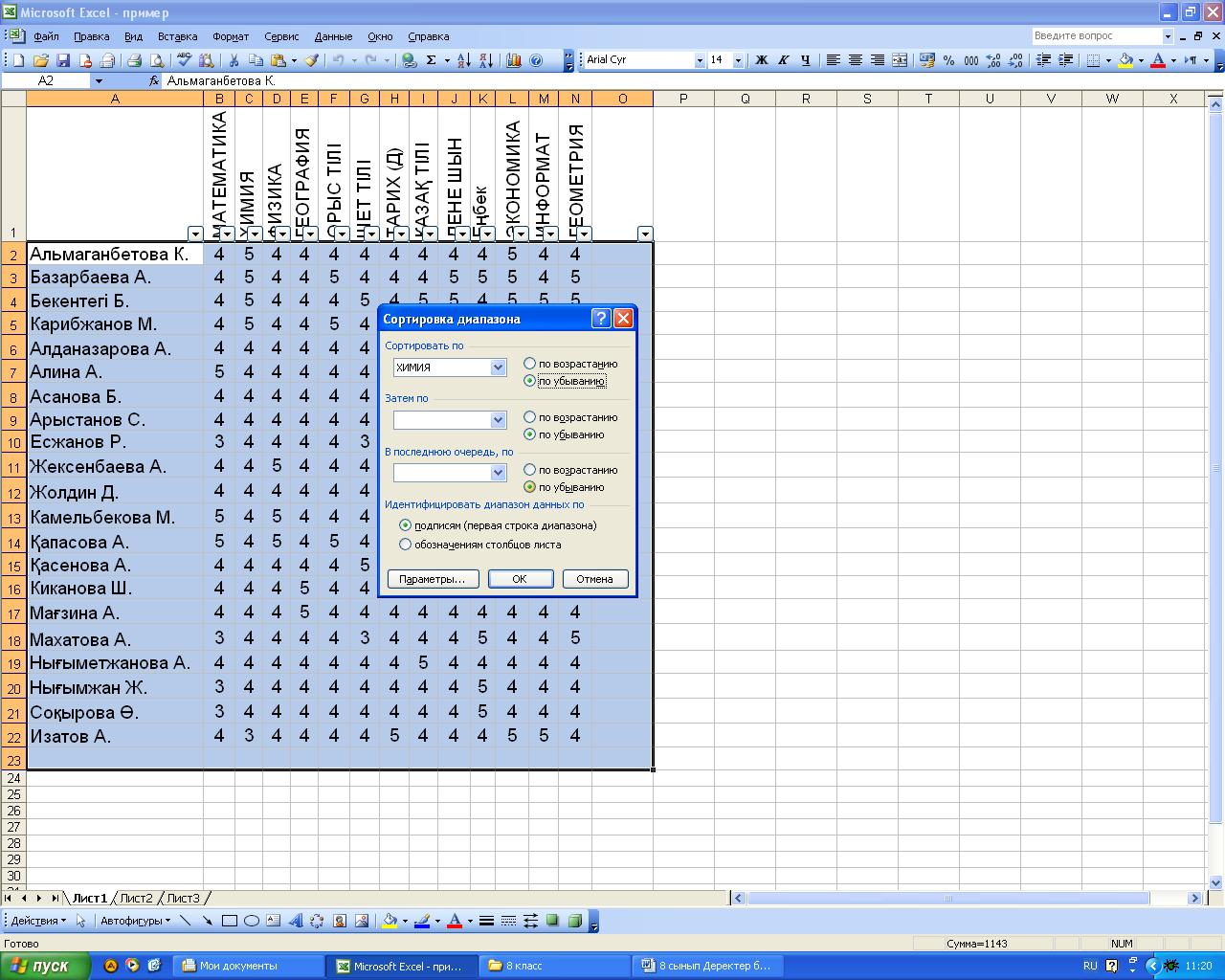Open the Вставка menu
Screen dimensions: 1225x980
coord(177,36)
